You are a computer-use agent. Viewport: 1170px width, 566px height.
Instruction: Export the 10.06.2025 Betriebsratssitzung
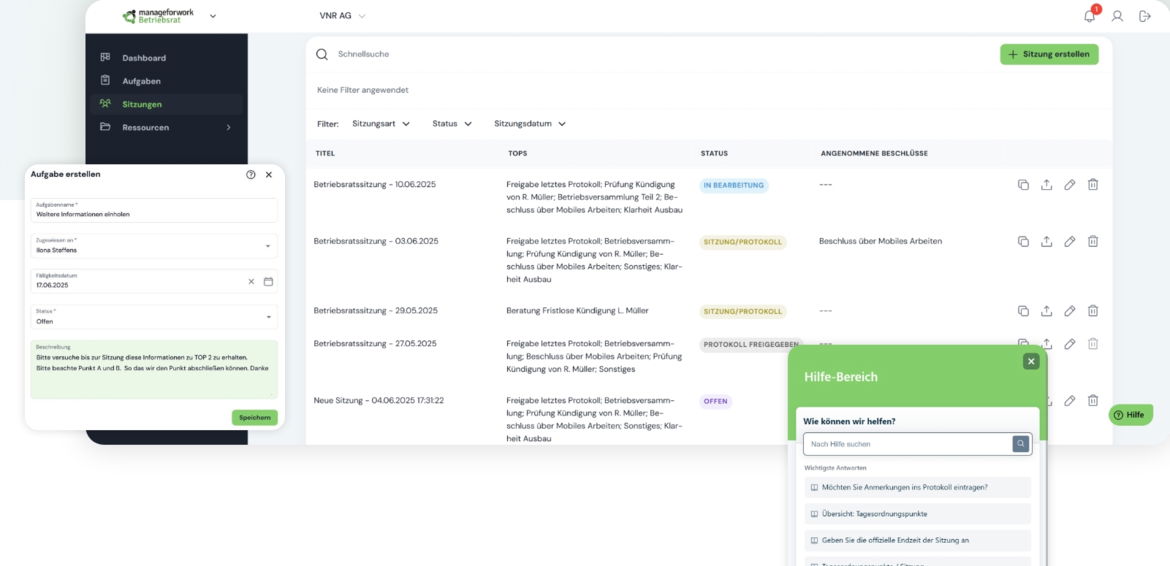pos(1046,185)
